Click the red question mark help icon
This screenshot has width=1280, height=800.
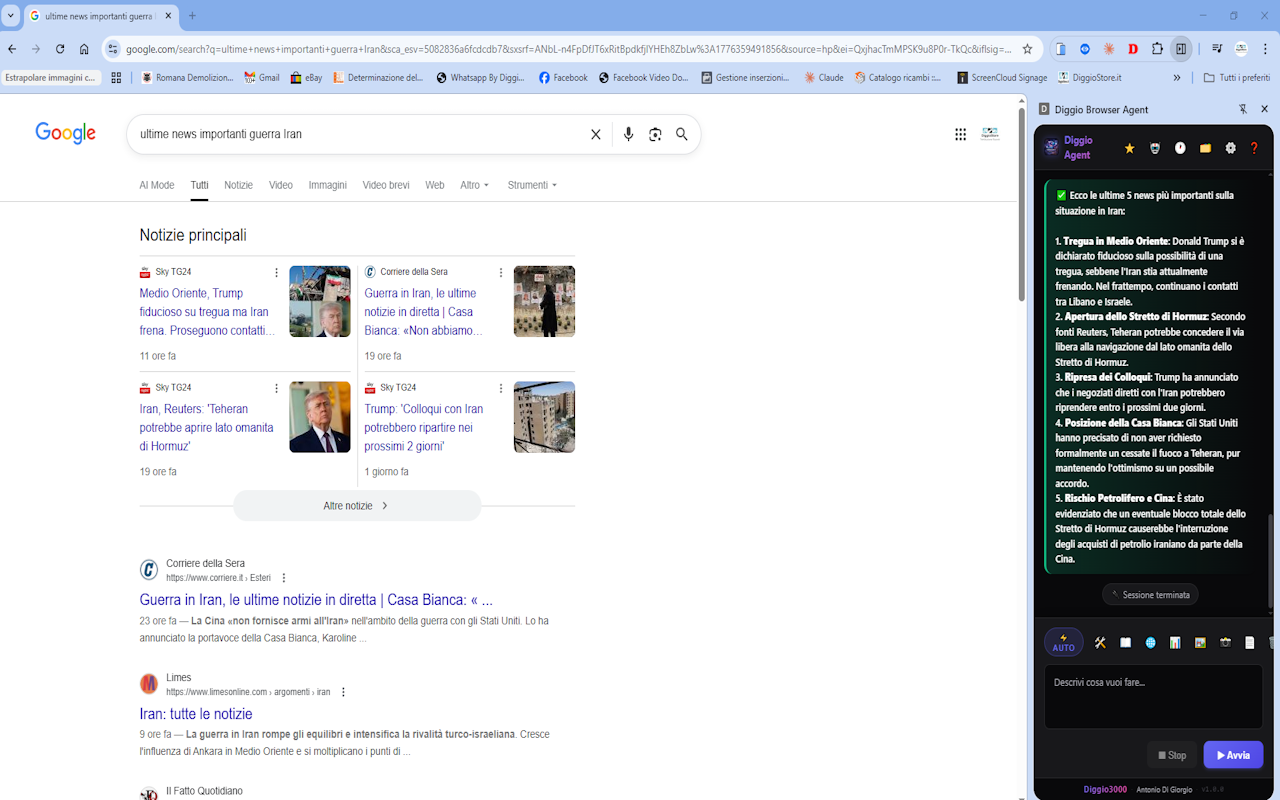(1254, 148)
